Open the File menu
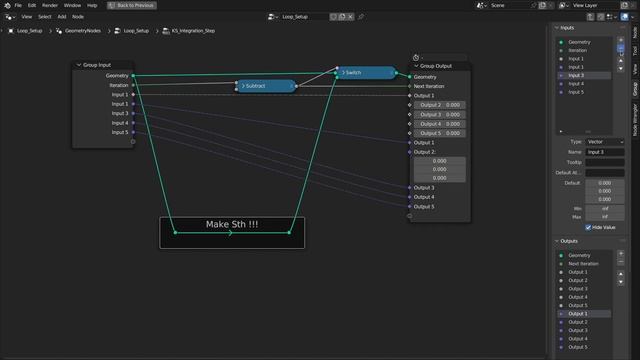 [18, 5]
